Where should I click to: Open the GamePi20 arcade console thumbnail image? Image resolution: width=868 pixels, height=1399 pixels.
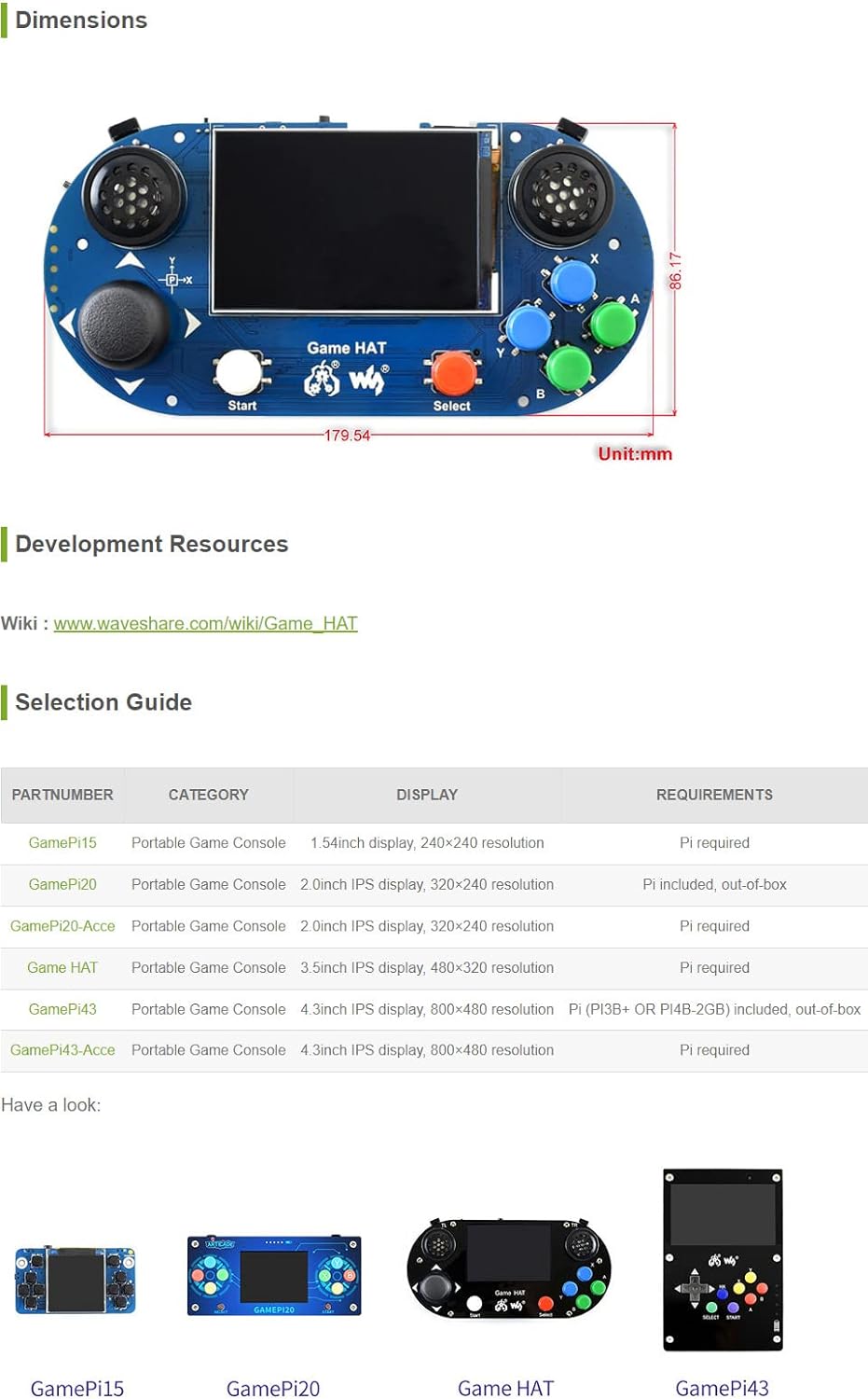274,1276
